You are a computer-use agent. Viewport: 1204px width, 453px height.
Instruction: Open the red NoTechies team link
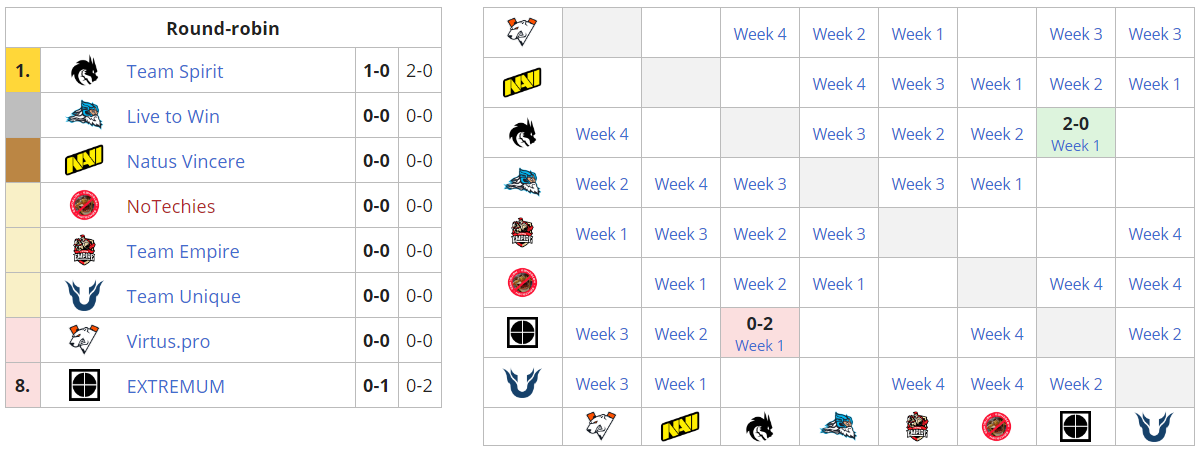(x=171, y=206)
